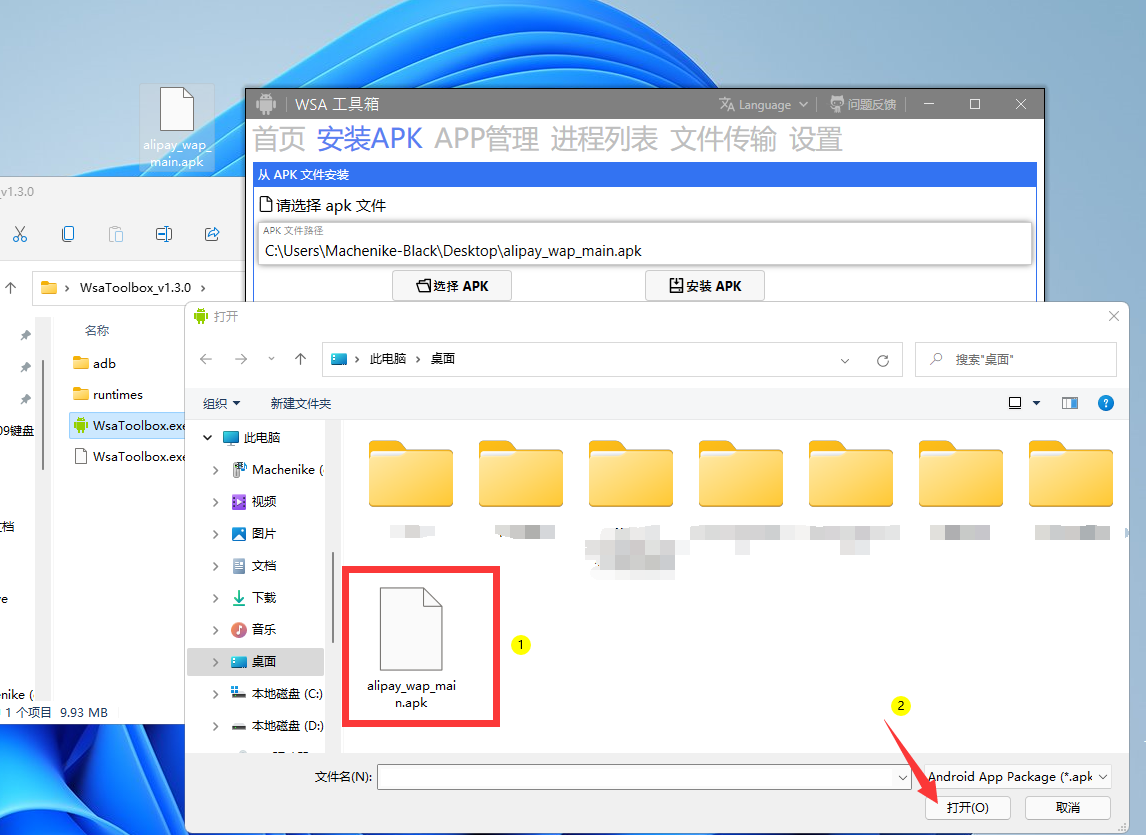Select 下载 in the navigation tree
The height and width of the screenshot is (835, 1146).
[x=264, y=597]
